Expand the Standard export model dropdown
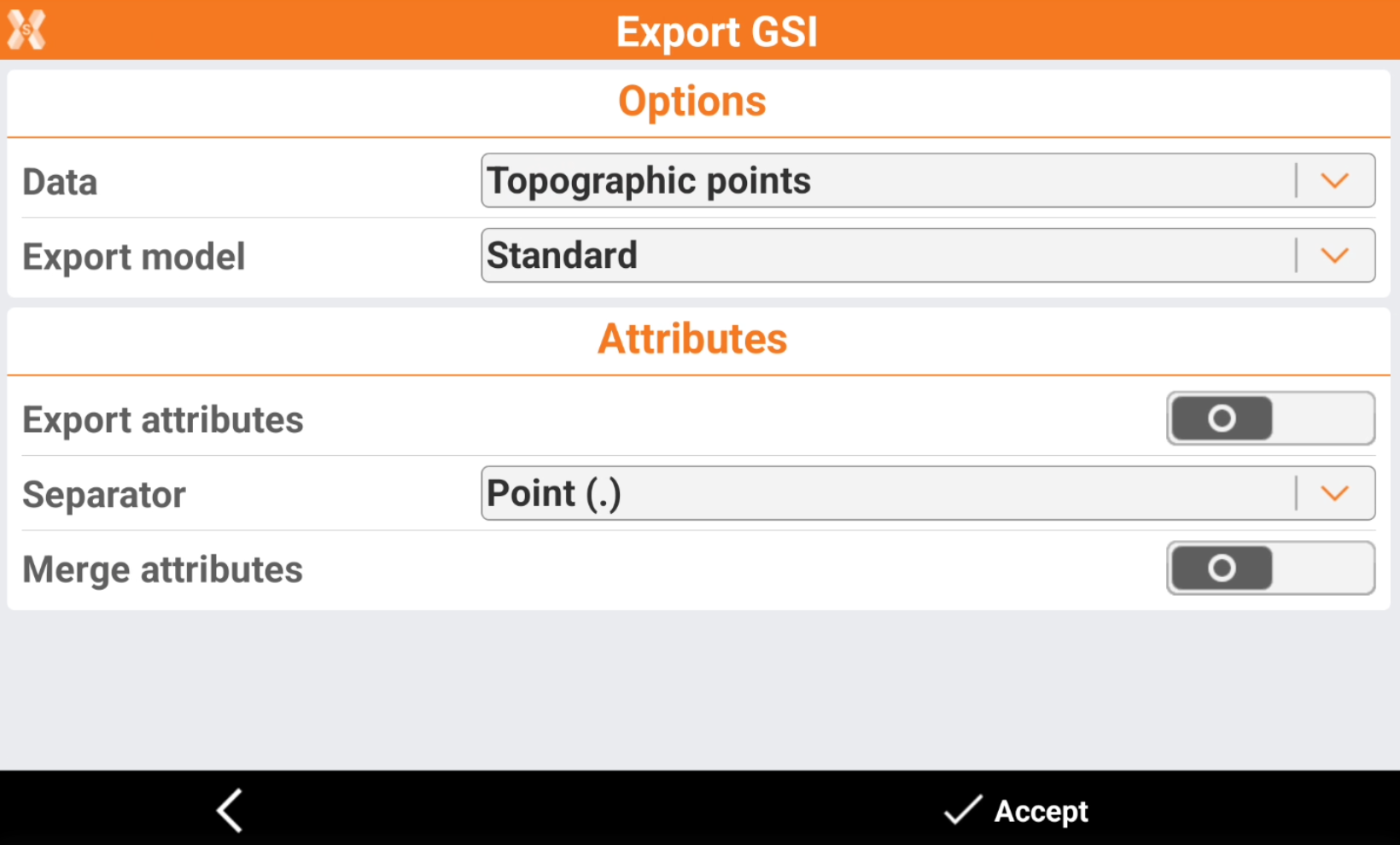This screenshot has width=1400, height=845. 888,255
